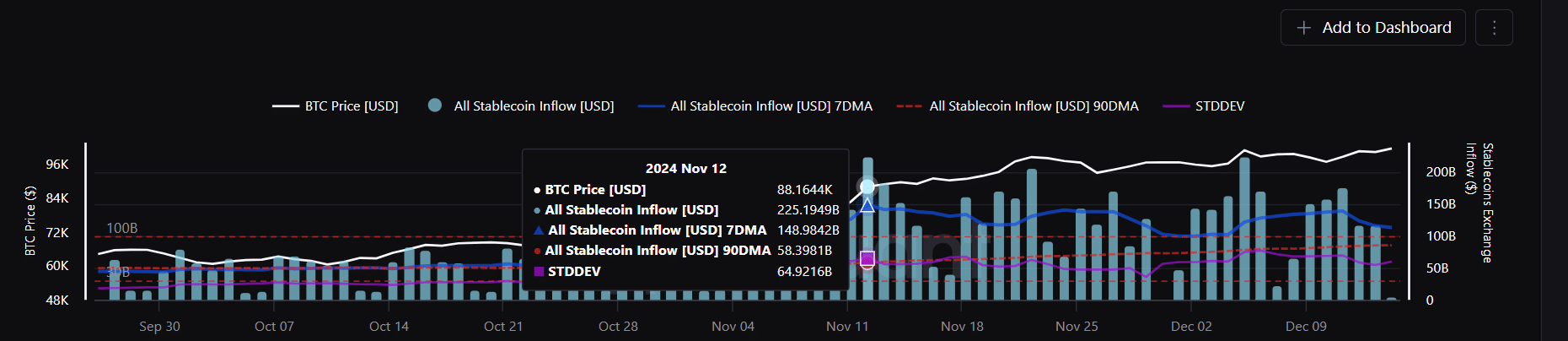The height and width of the screenshot is (341, 1568).
Task: Click the Oct 28 x-axis date label
Action: pos(618,327)
